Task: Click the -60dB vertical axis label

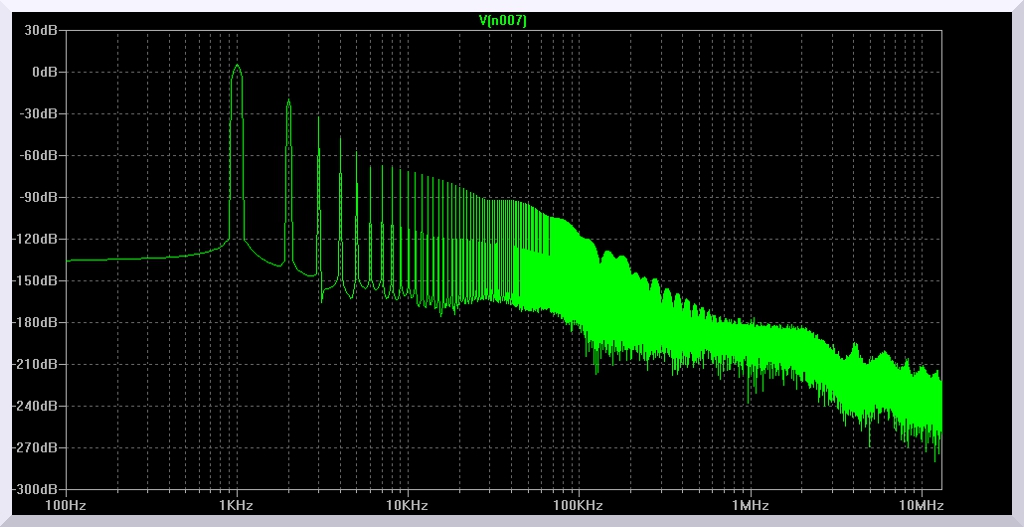Action: (x=39, y=156)
